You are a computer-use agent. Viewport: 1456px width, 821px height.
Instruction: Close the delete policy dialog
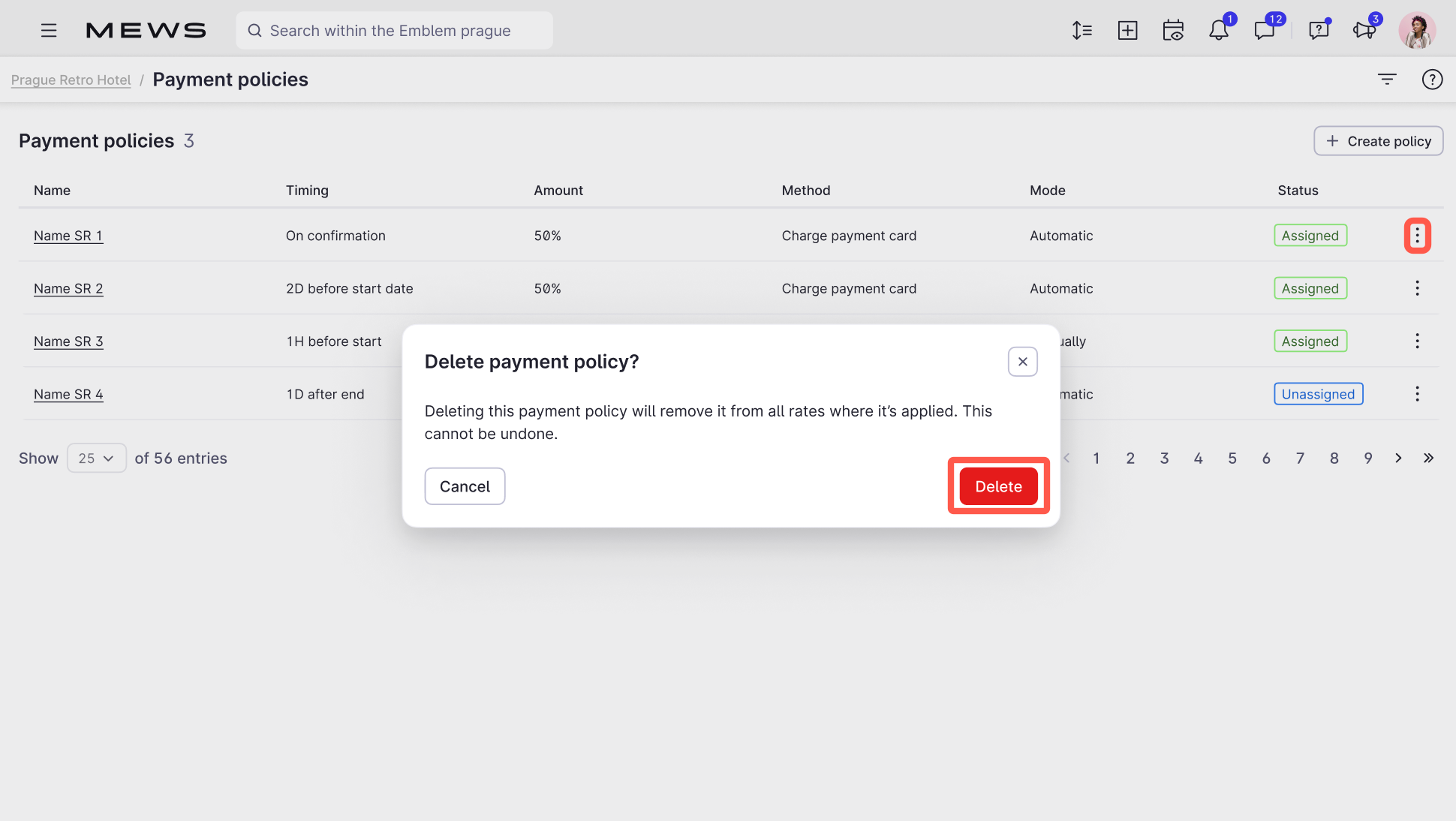click(x=1022, y=362)
